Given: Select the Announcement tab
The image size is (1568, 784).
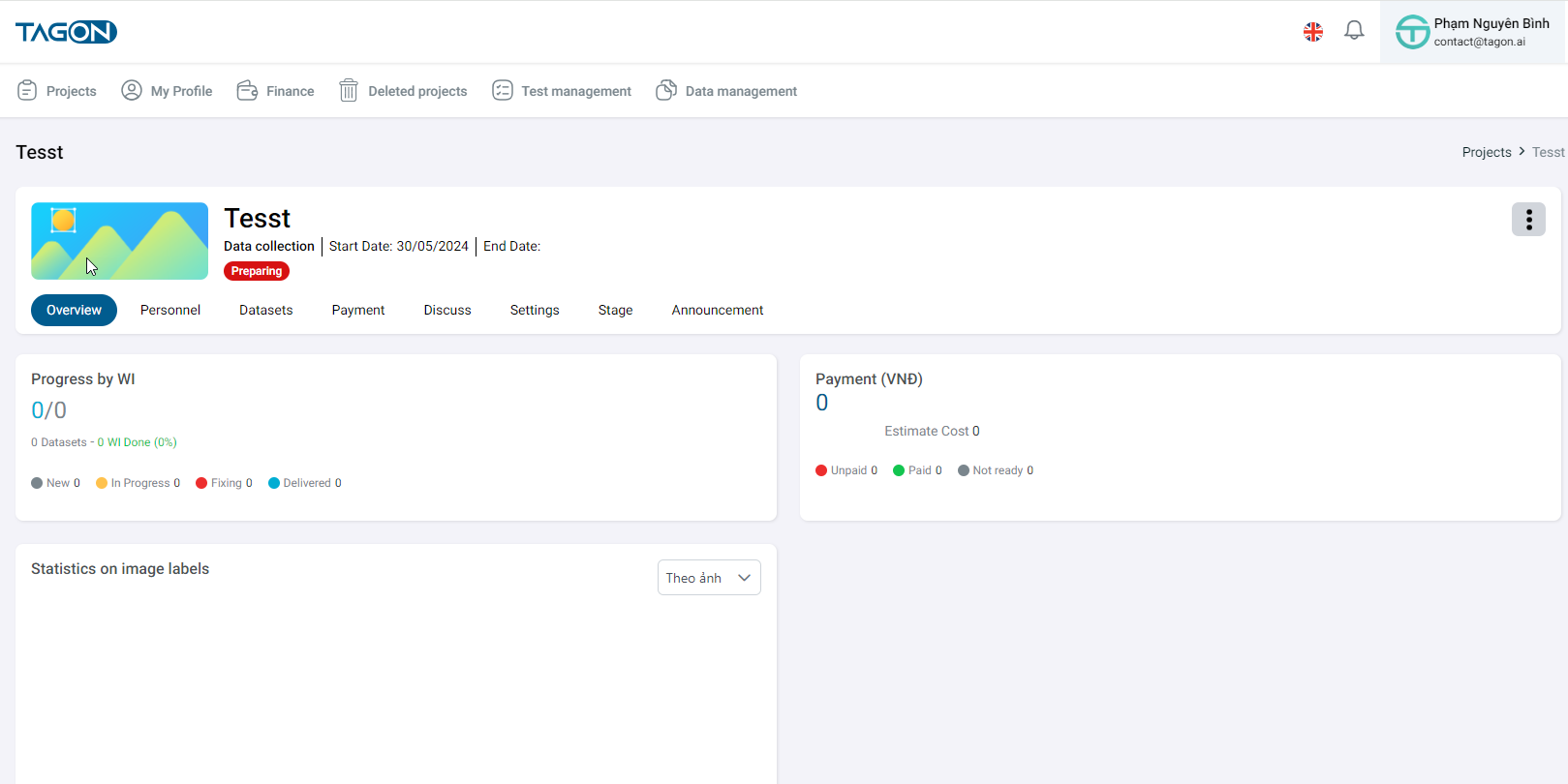Looking at the screenshot, I should tap(717, 310).
